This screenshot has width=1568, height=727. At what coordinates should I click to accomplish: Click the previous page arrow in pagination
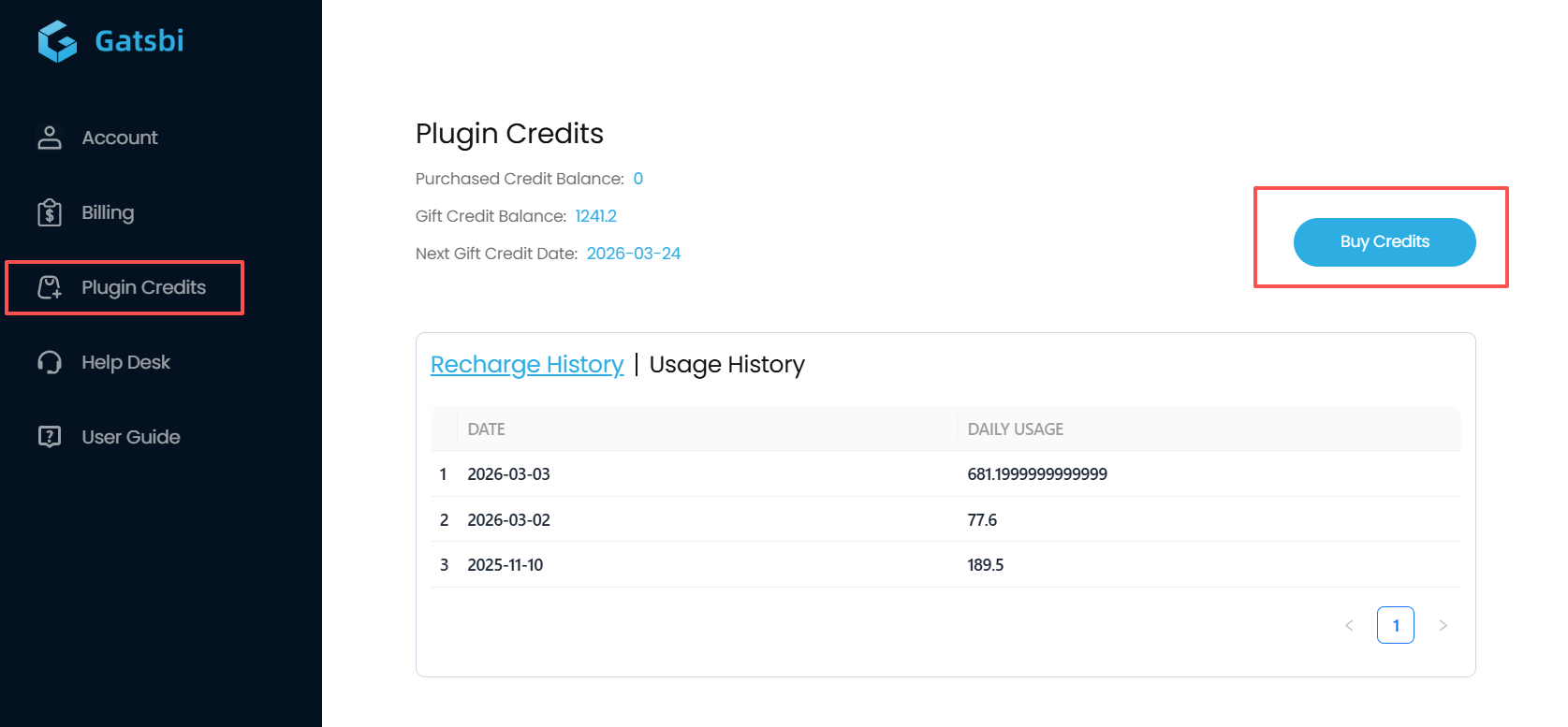point(1349,625)
